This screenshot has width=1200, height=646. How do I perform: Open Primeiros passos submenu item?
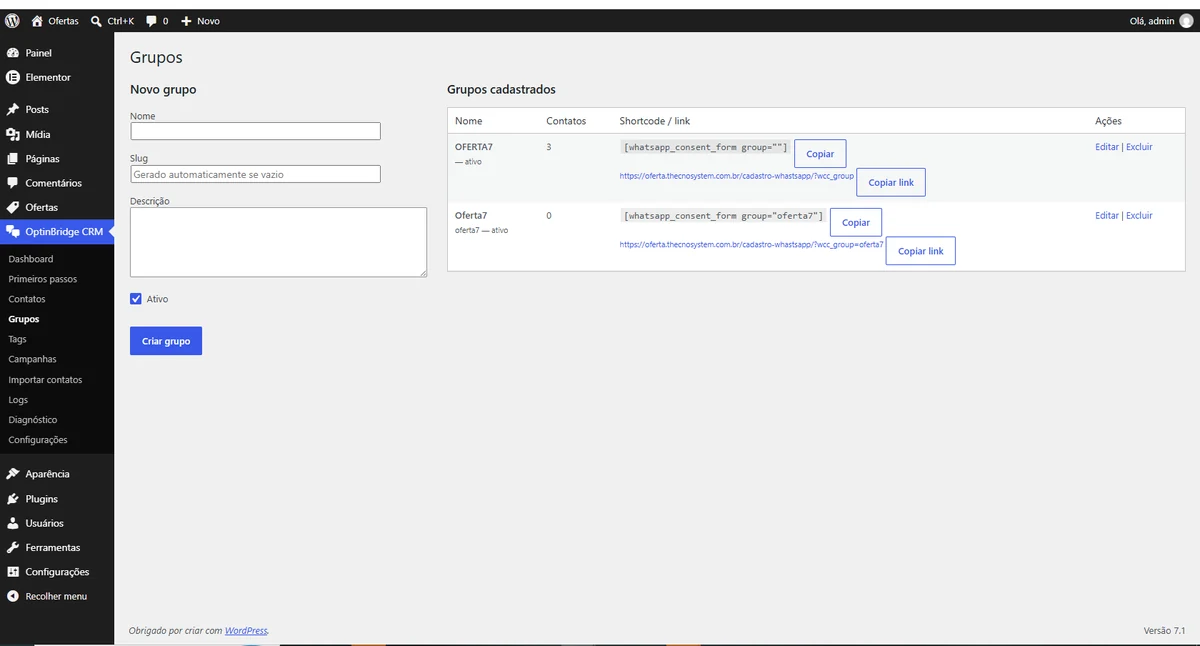(42, 279)
